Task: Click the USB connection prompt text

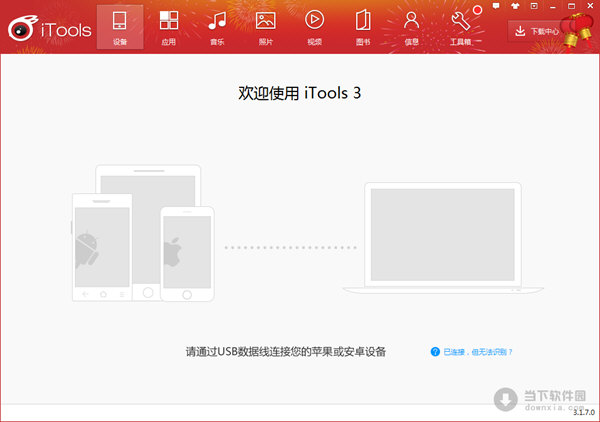Action: pos(286,352)
